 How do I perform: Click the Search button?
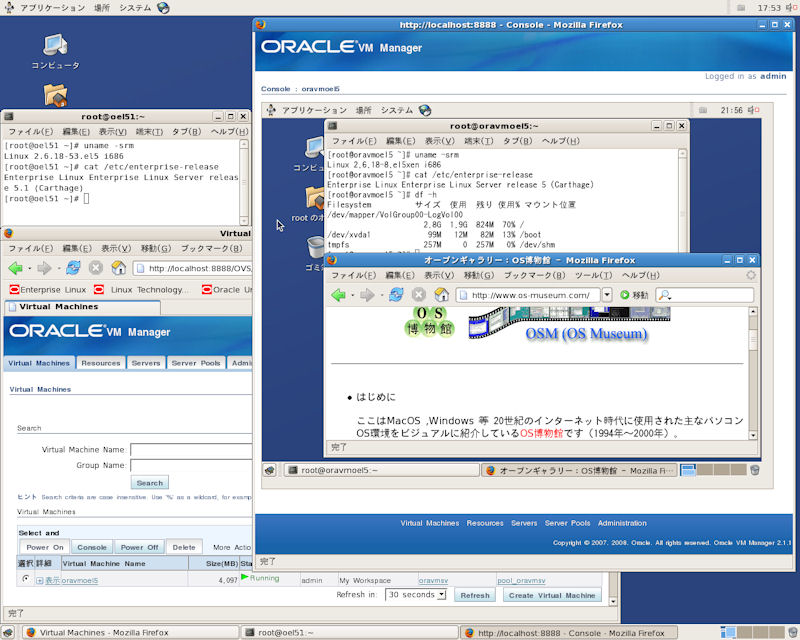point(149,483)
